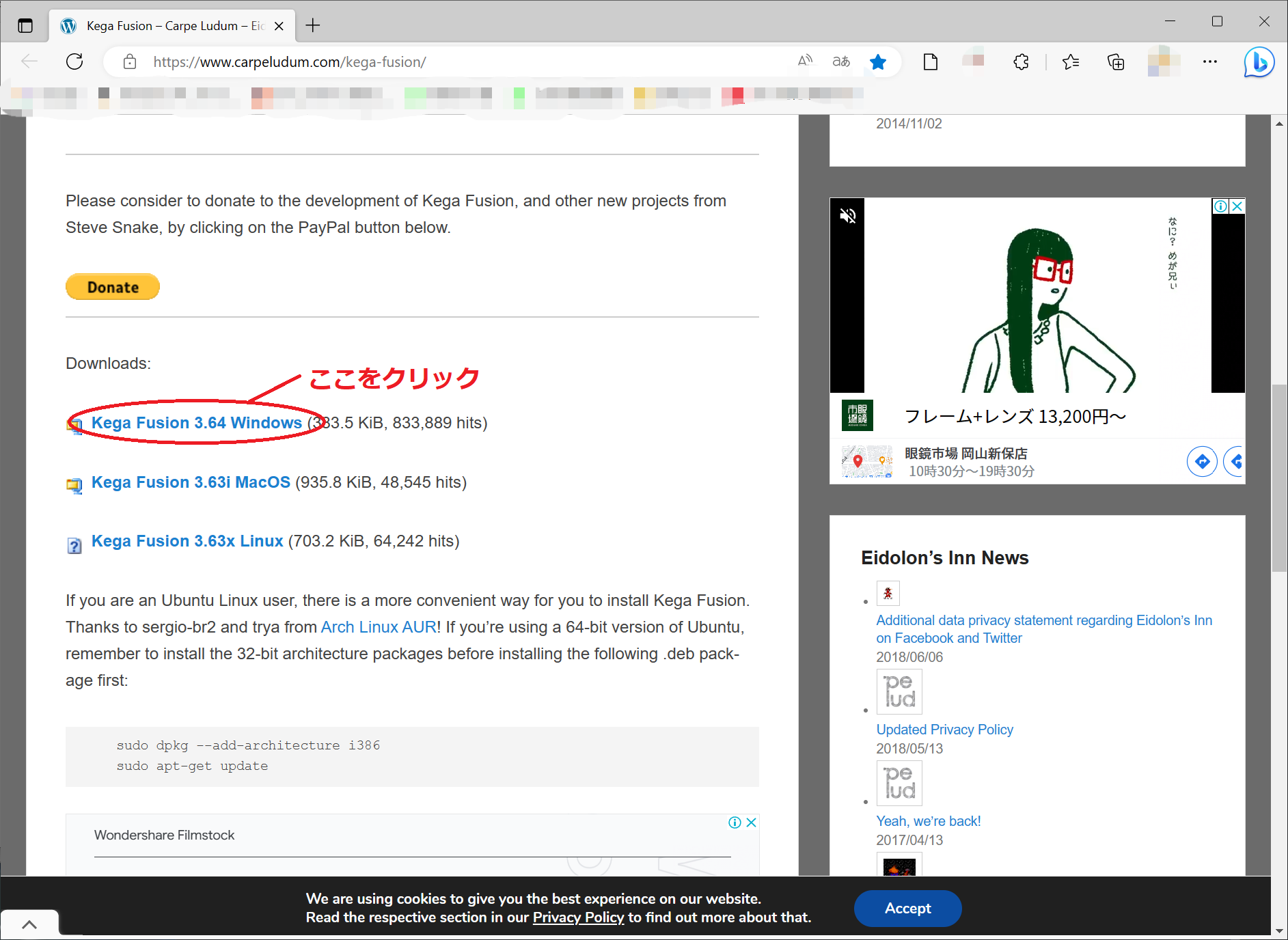Open Updated Privacy Policy news link
The width and height of the screenshot is (1288, 940).
coord(944,730)
